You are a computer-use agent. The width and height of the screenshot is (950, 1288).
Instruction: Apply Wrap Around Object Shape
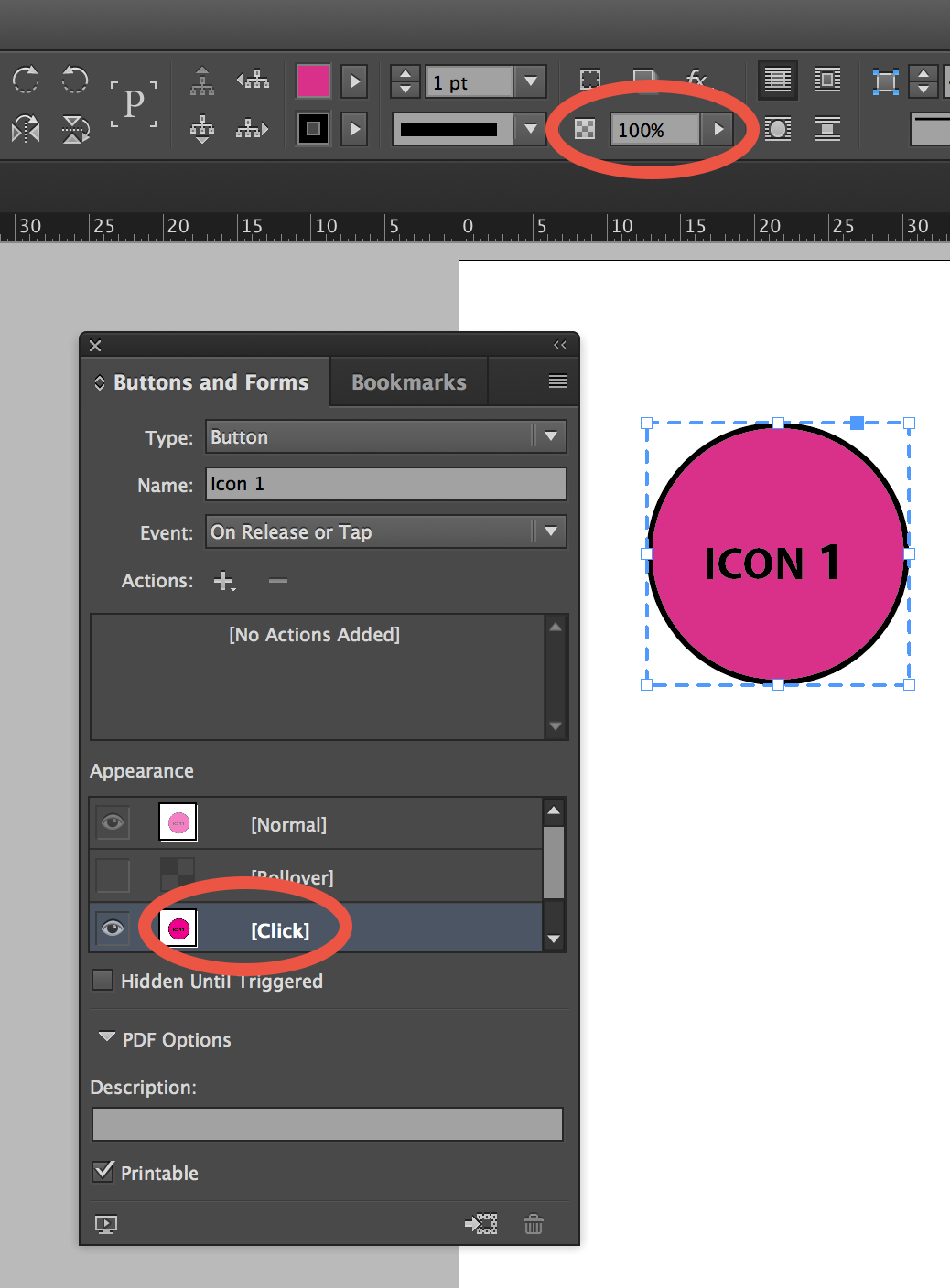coord(778,129)
